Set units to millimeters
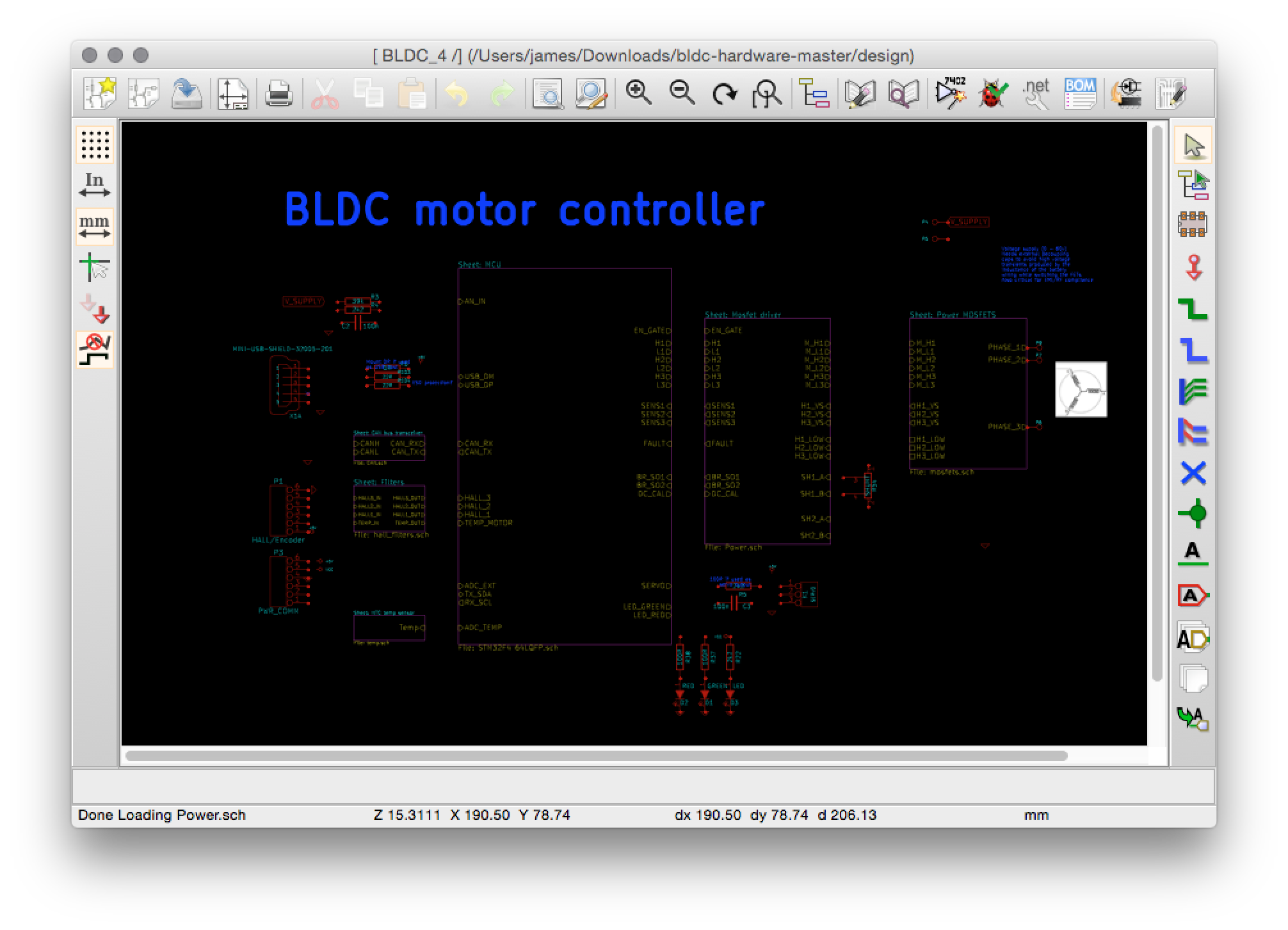This screenshot has width=1288, height=930. (95, 226)
